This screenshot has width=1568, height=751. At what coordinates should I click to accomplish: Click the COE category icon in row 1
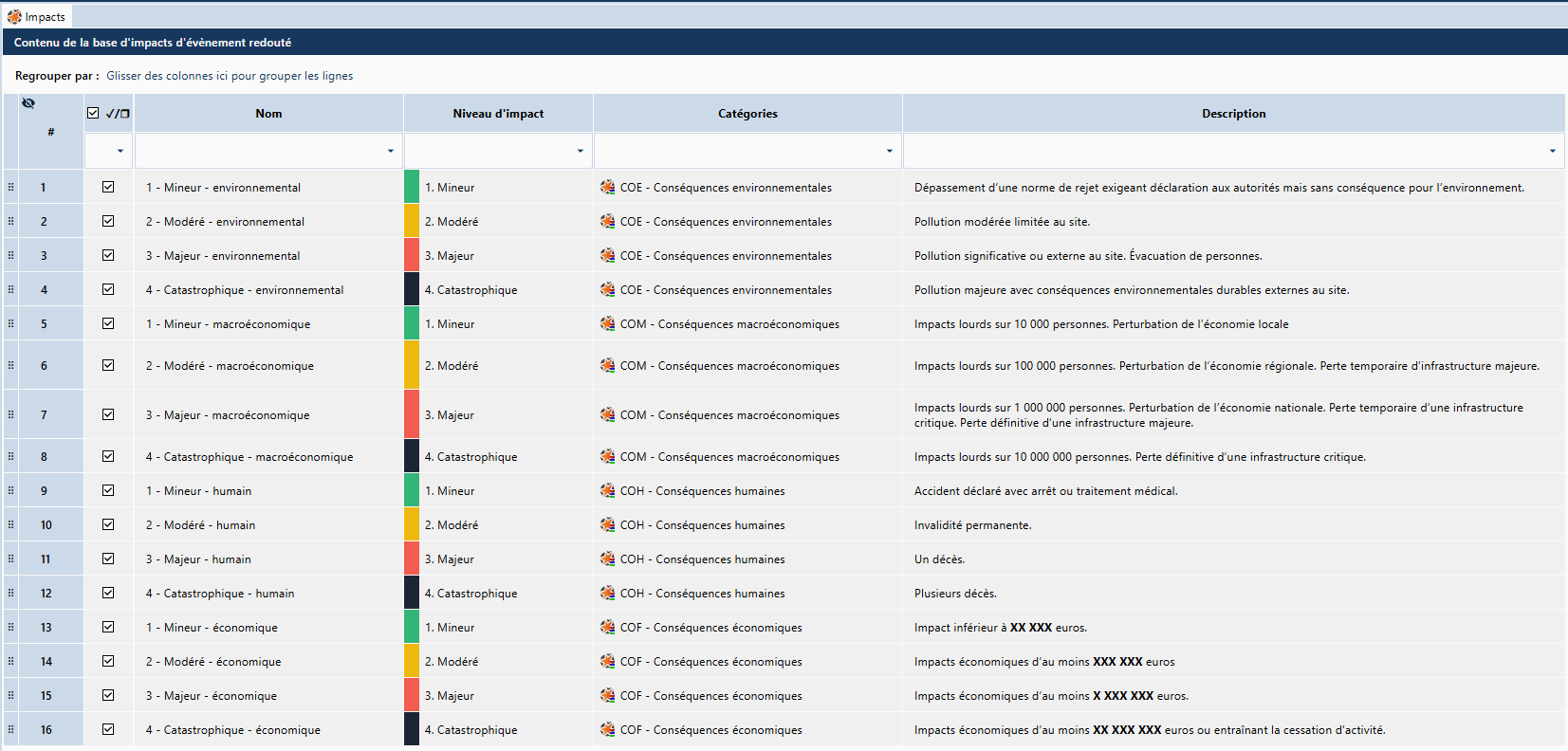pos(607,187)
